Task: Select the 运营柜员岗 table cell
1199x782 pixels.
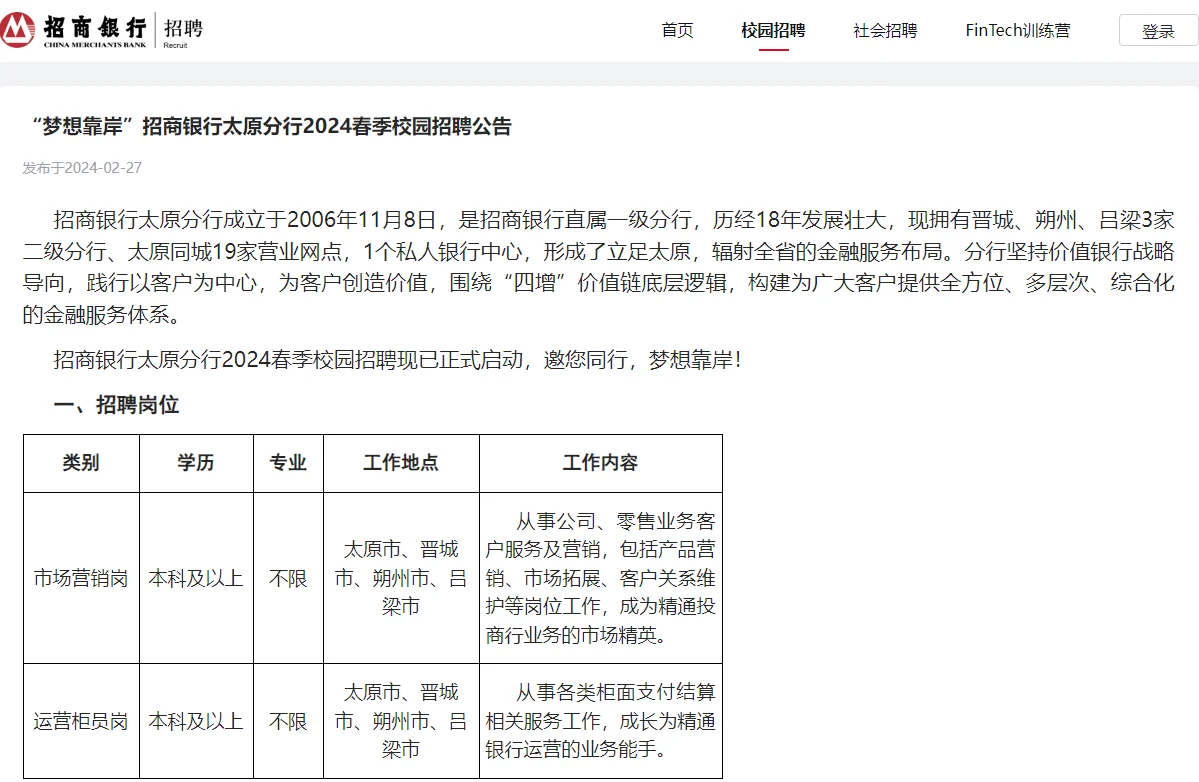Action: (81, 721)
